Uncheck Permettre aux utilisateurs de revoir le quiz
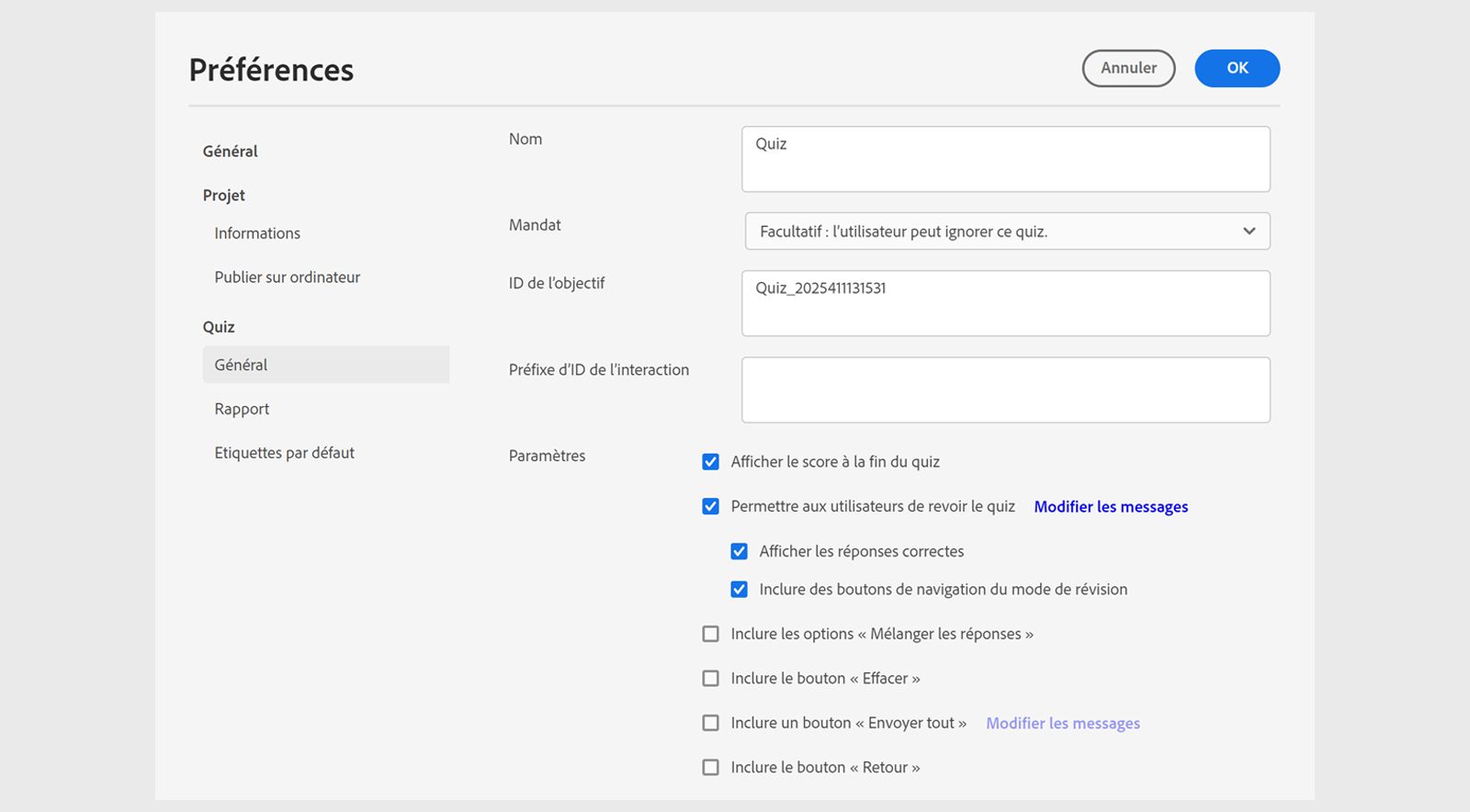Viewport: 1470px width, 812px height. click(710, 506)
